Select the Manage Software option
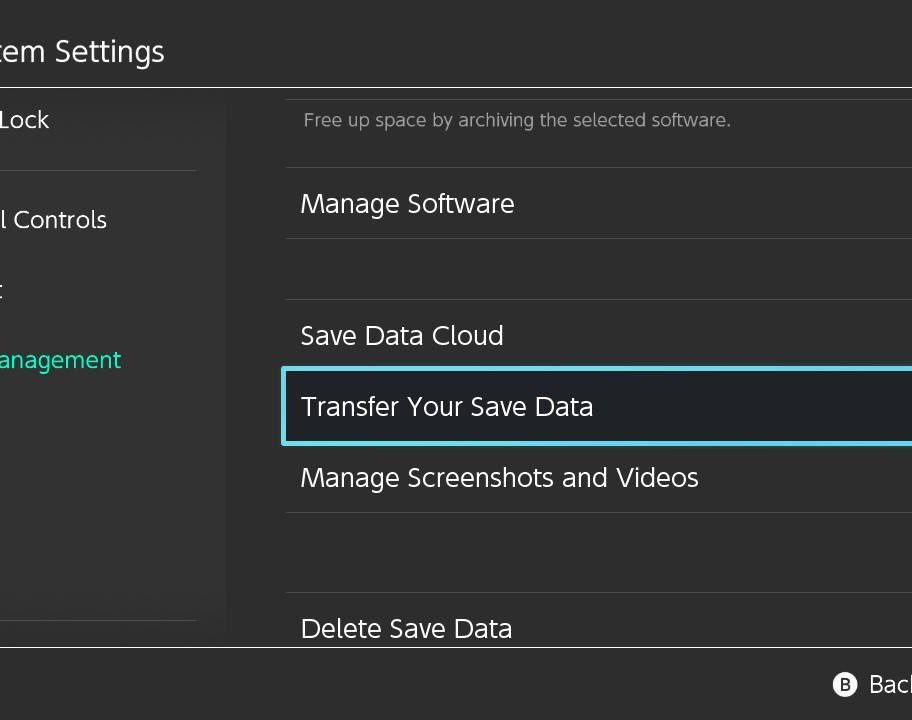The width and height of the screenshot is (912, 720). pos(407,204)
